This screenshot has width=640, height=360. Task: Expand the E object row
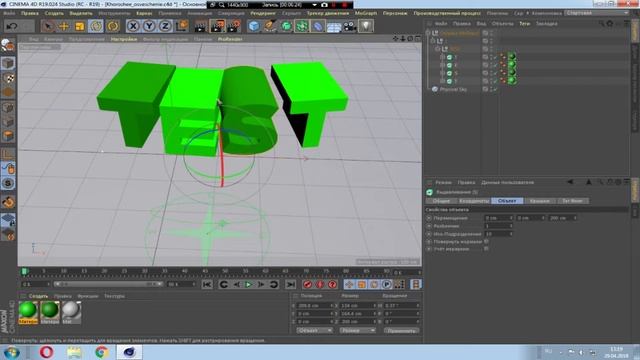[x=442, y=65]
